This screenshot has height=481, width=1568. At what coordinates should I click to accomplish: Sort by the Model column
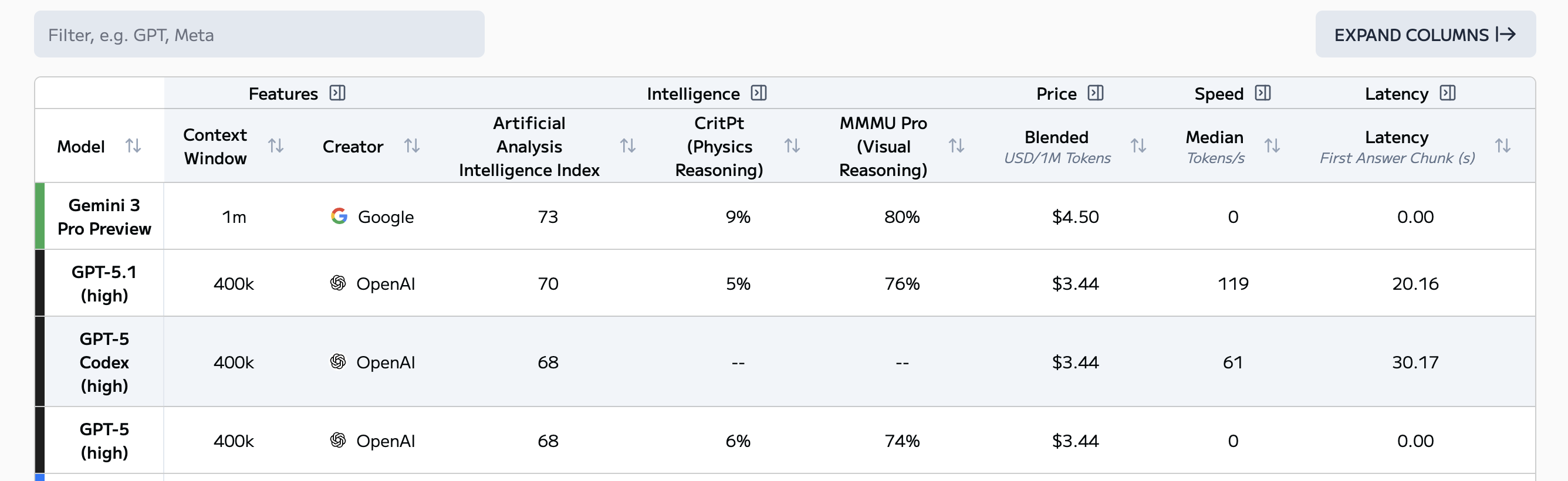[133, 146]
